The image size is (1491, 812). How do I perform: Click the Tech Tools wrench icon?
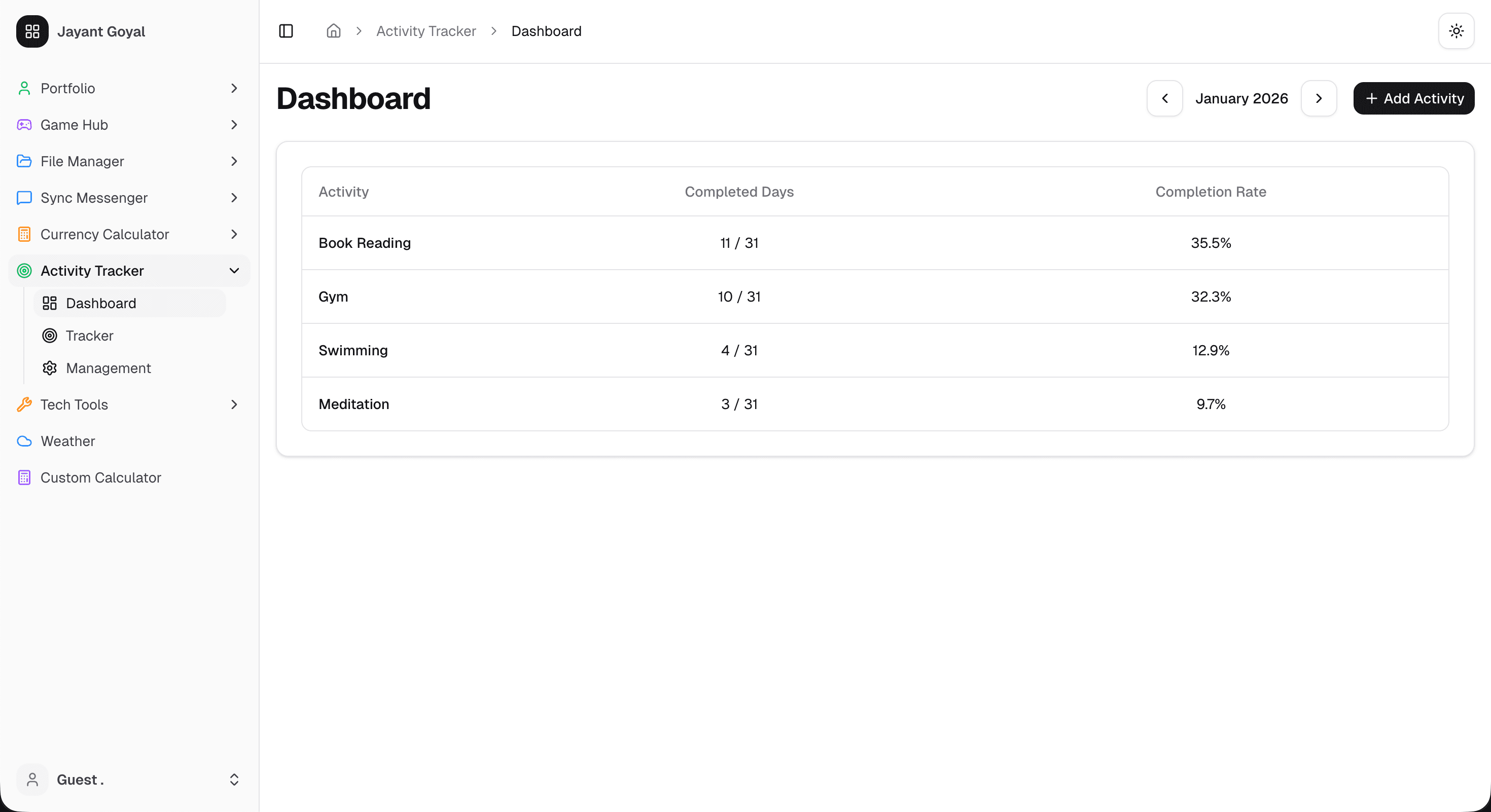pyautogui.click(x=24, y=404)
